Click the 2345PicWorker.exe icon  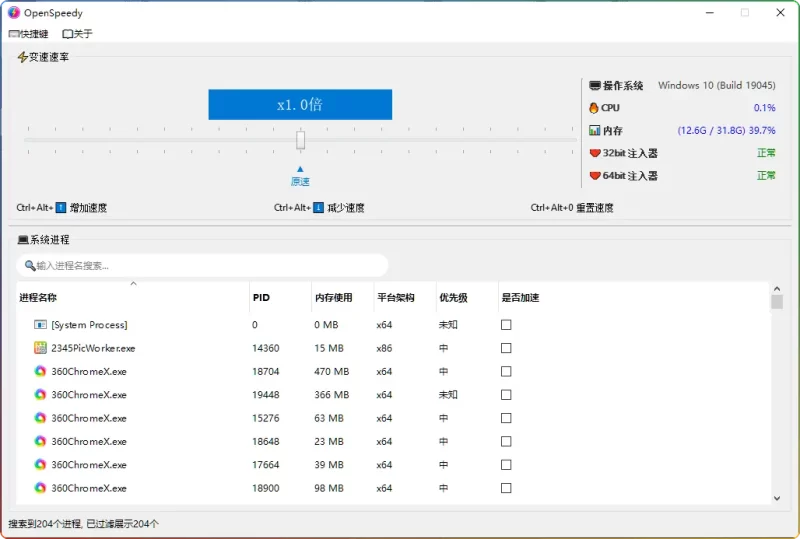[40, 348]
